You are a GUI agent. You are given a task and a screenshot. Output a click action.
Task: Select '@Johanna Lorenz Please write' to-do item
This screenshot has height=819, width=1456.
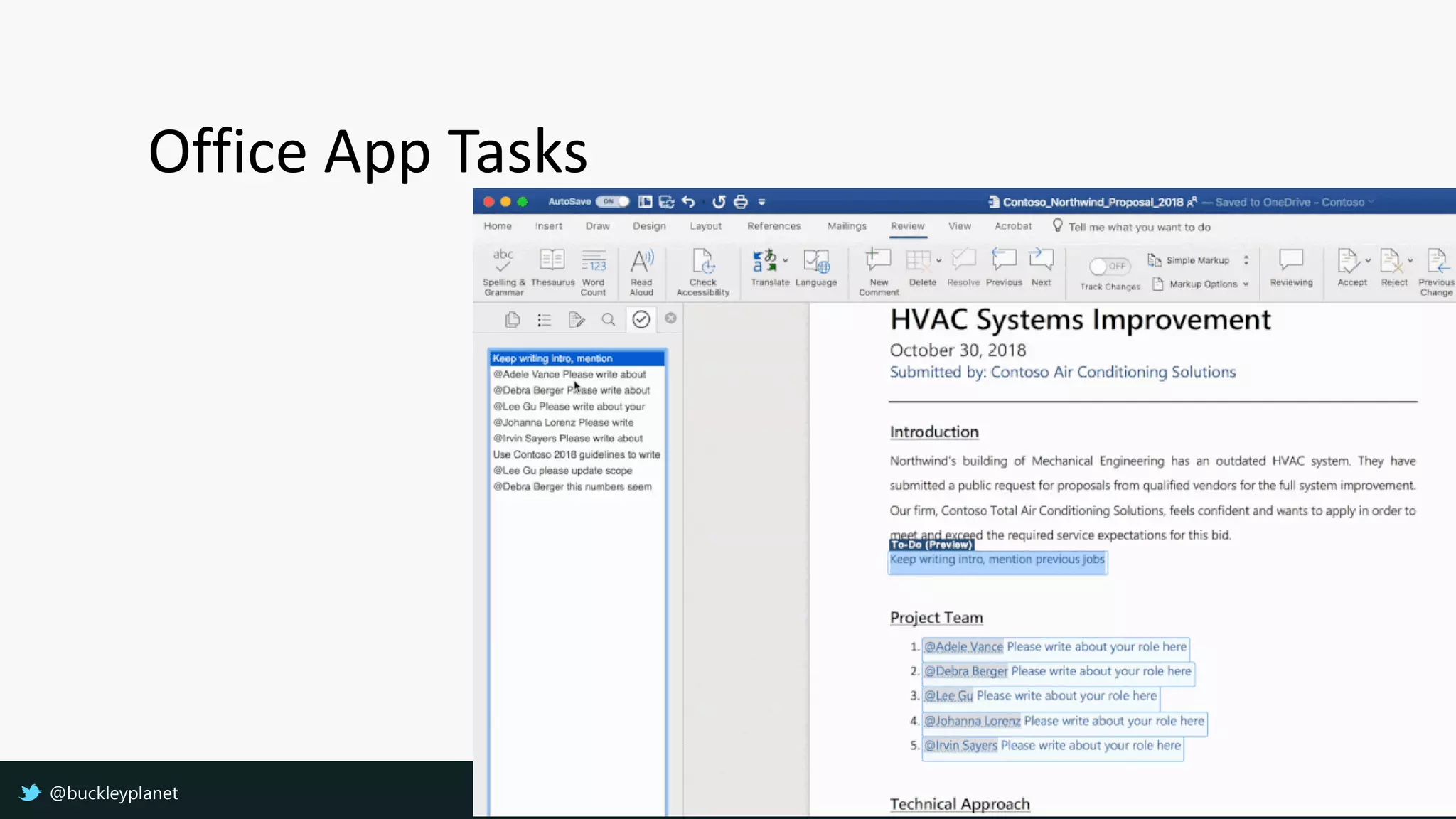pyautogui.click(x=577, y=422)
